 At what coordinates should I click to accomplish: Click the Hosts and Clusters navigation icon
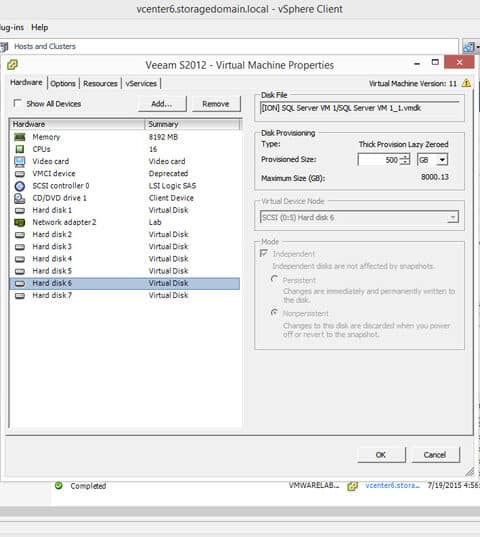[x=4, y=47]
